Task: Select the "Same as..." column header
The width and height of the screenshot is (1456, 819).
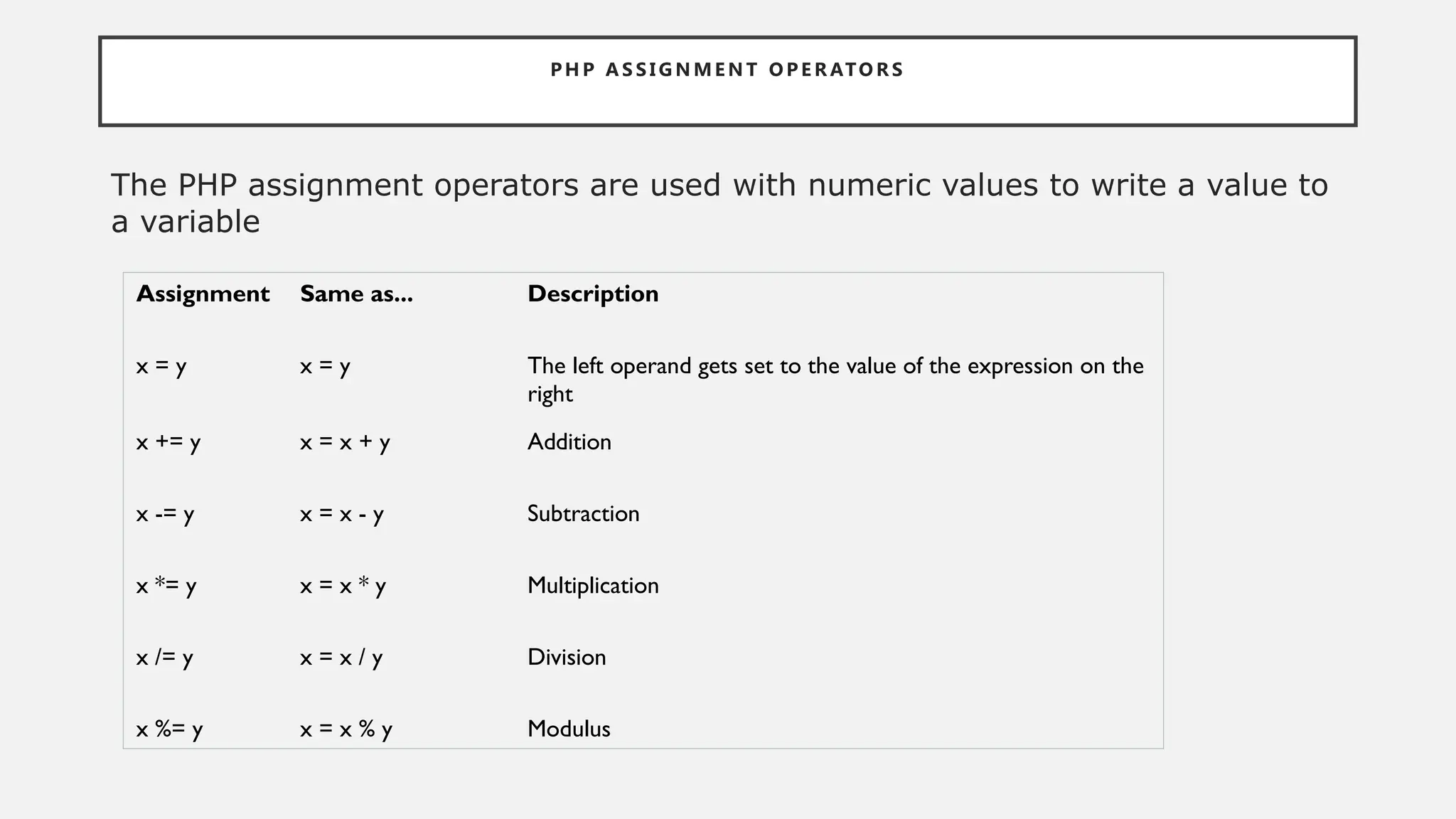Action: click(x=356, y=294)
